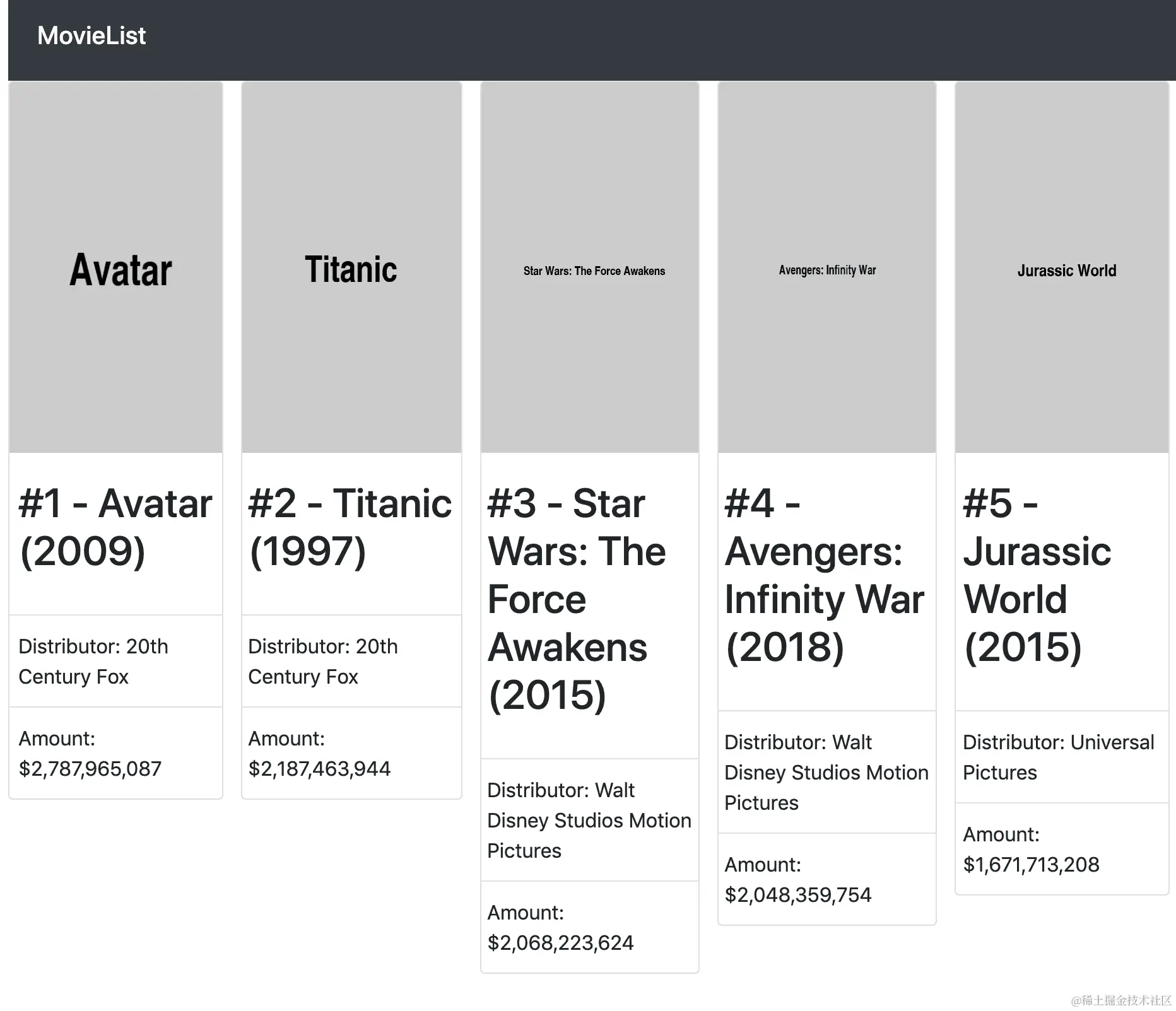The image size is (1176, 1011).
Task: Select Avengers: Infinity War poster image
Action: (x=827, y=267)
